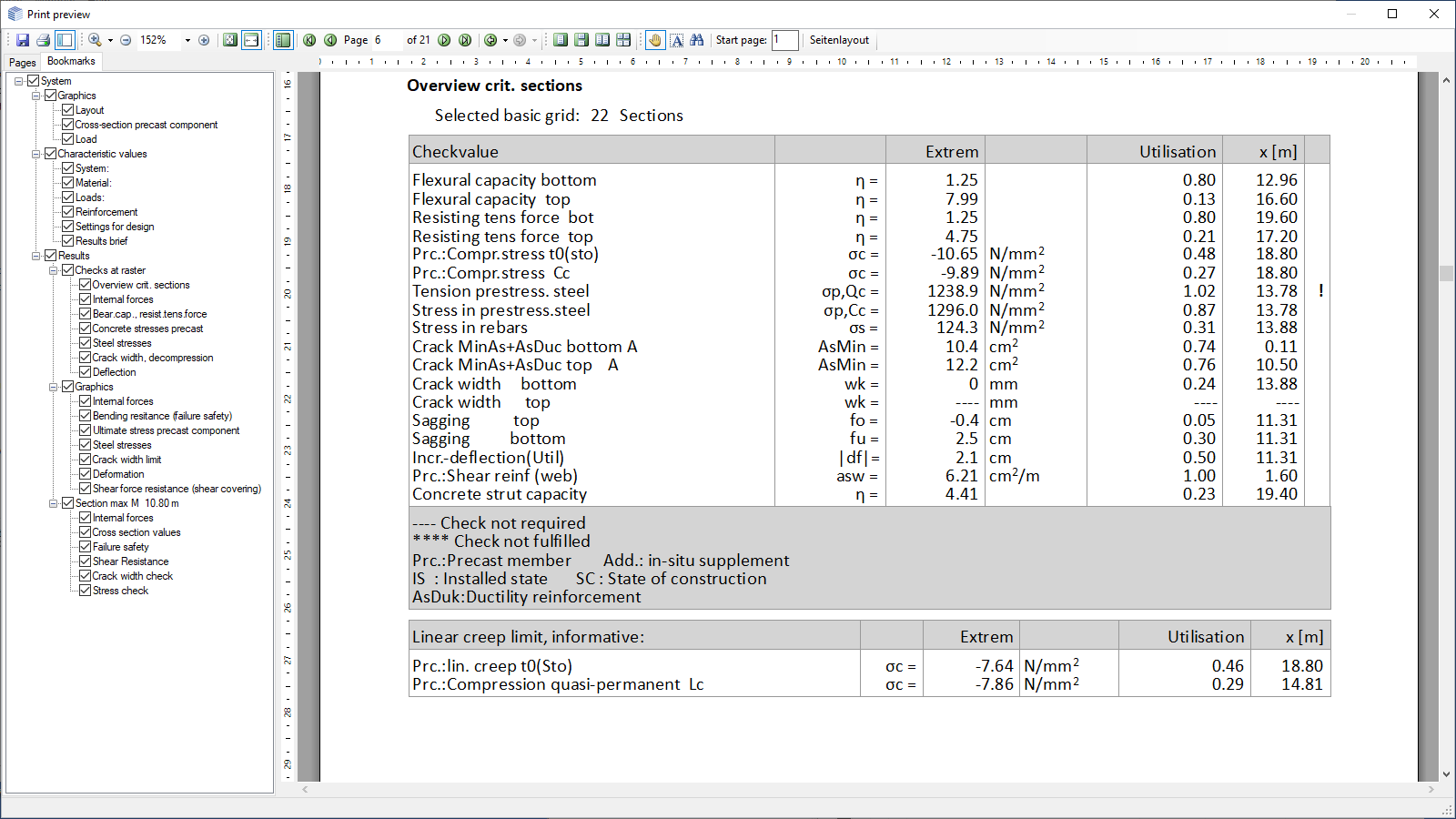Click the magnifier zoom-in tool
1456x819 pixels.
[x=94, y=40]
